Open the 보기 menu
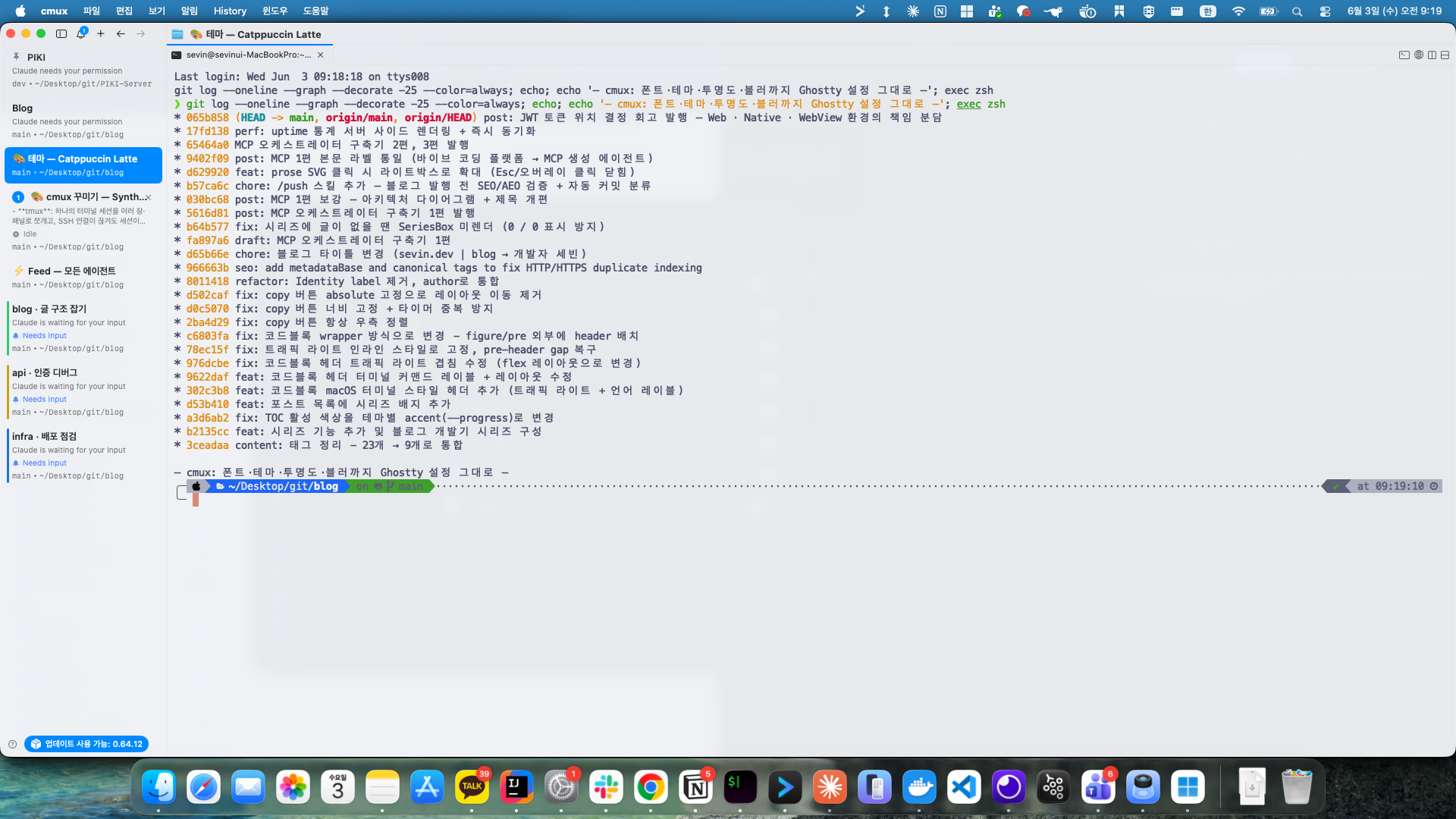The image size is (1456, 819). point(157,11)
